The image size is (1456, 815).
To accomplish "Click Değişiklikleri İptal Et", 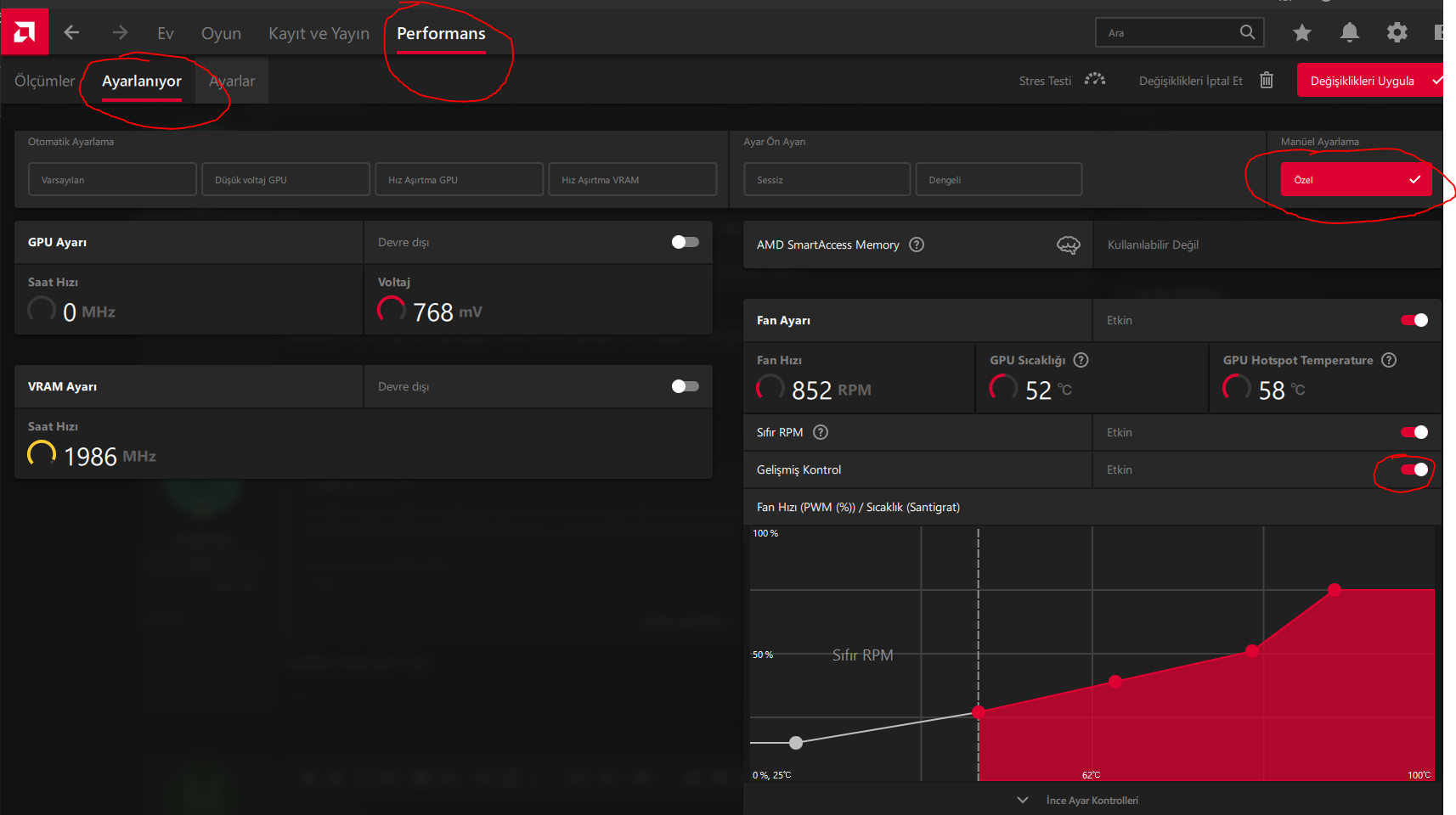I will click(1190, 81).
